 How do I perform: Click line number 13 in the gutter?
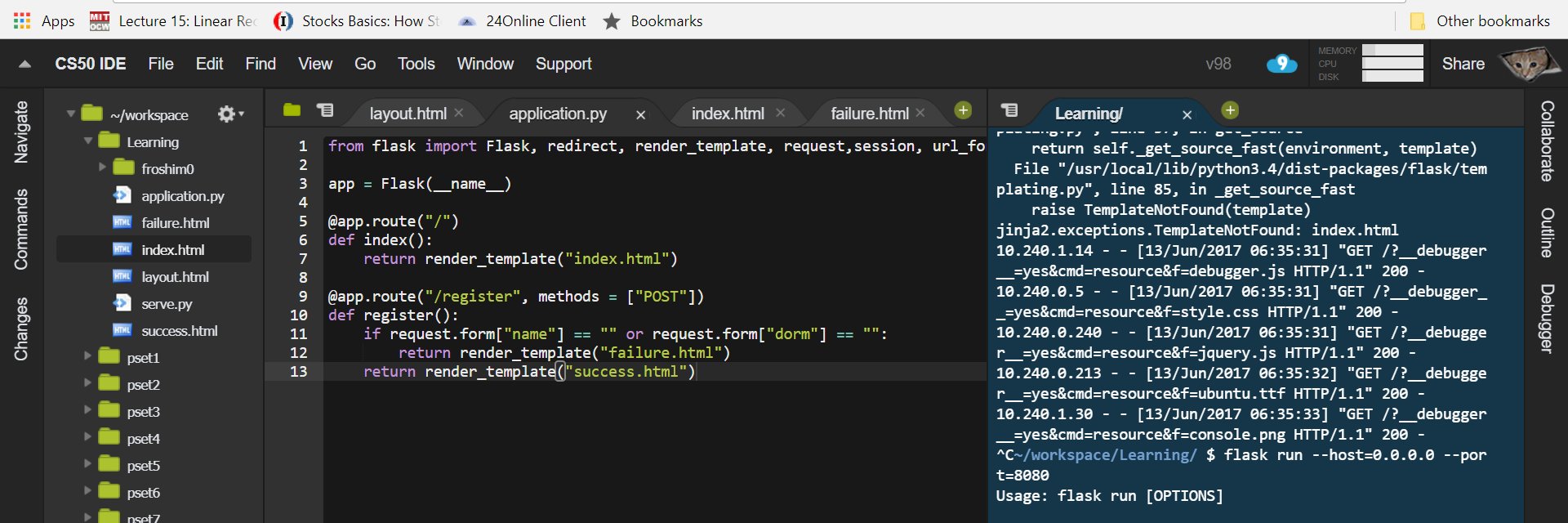(299, 372)
